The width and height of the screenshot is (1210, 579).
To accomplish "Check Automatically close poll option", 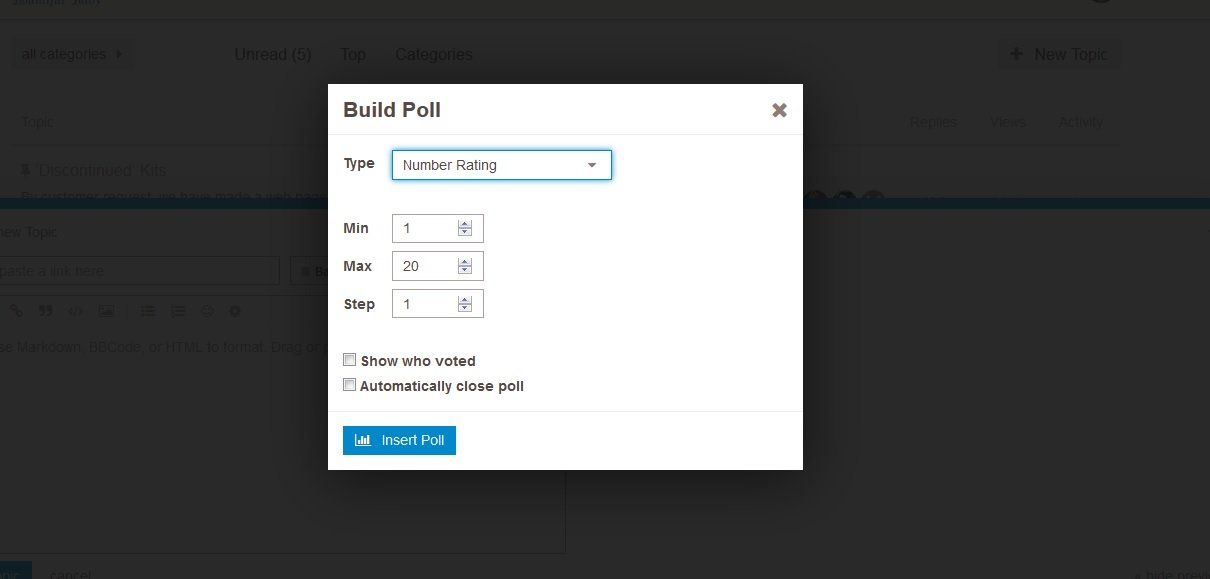I will pyautogui.click(x=350, y=385).
